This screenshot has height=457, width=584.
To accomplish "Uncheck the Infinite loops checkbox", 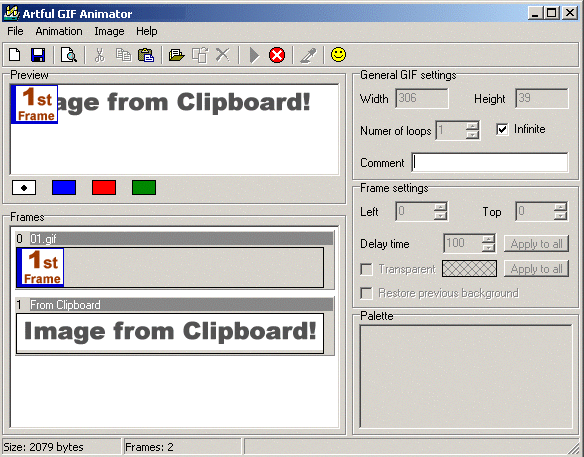I will coord(502,129).
